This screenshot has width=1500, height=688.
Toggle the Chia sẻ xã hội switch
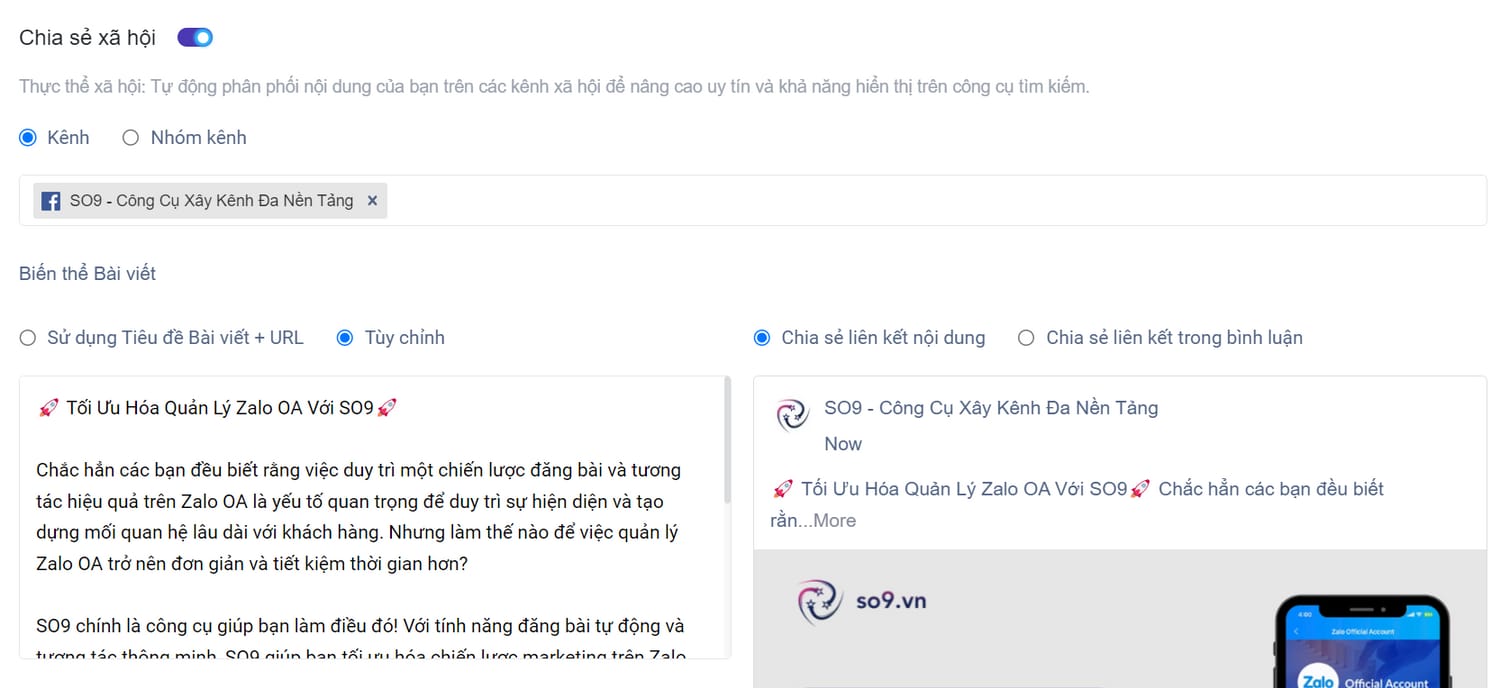pos(195,38)
